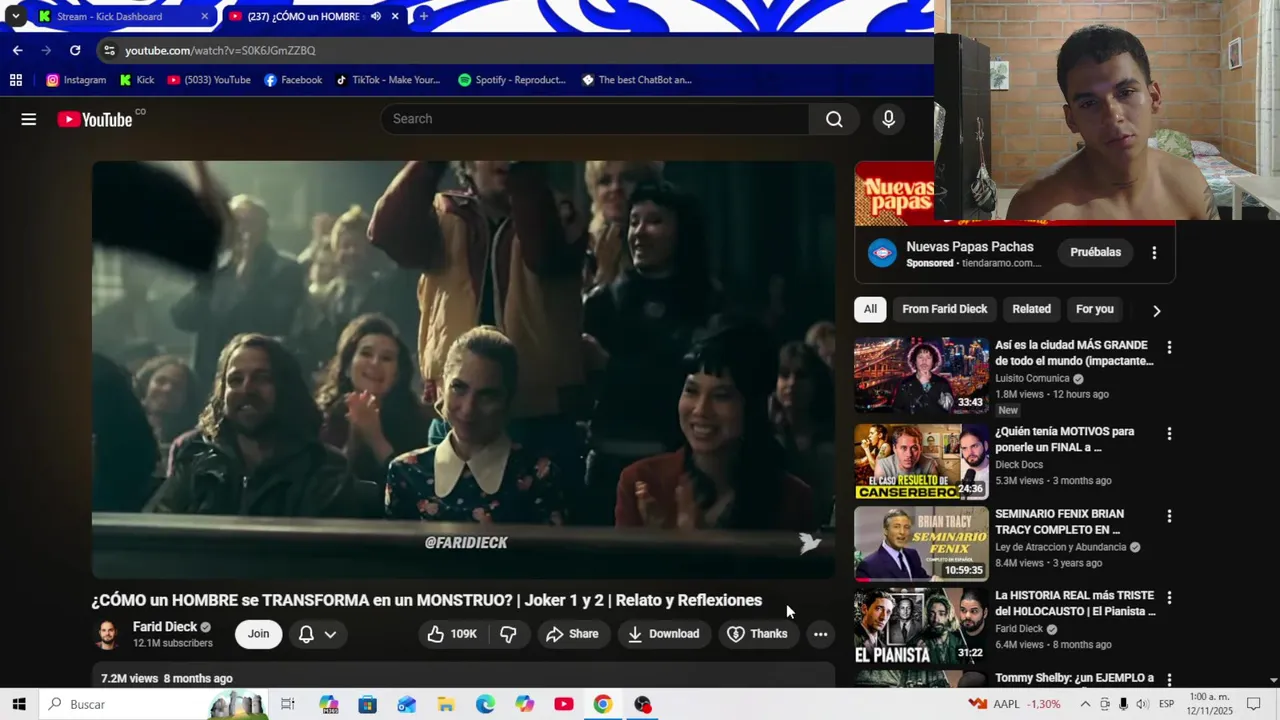Show more filter chips with right arrow
Image resolution: width=1280 pixels, height=720 pixels.
point(1156,310)
